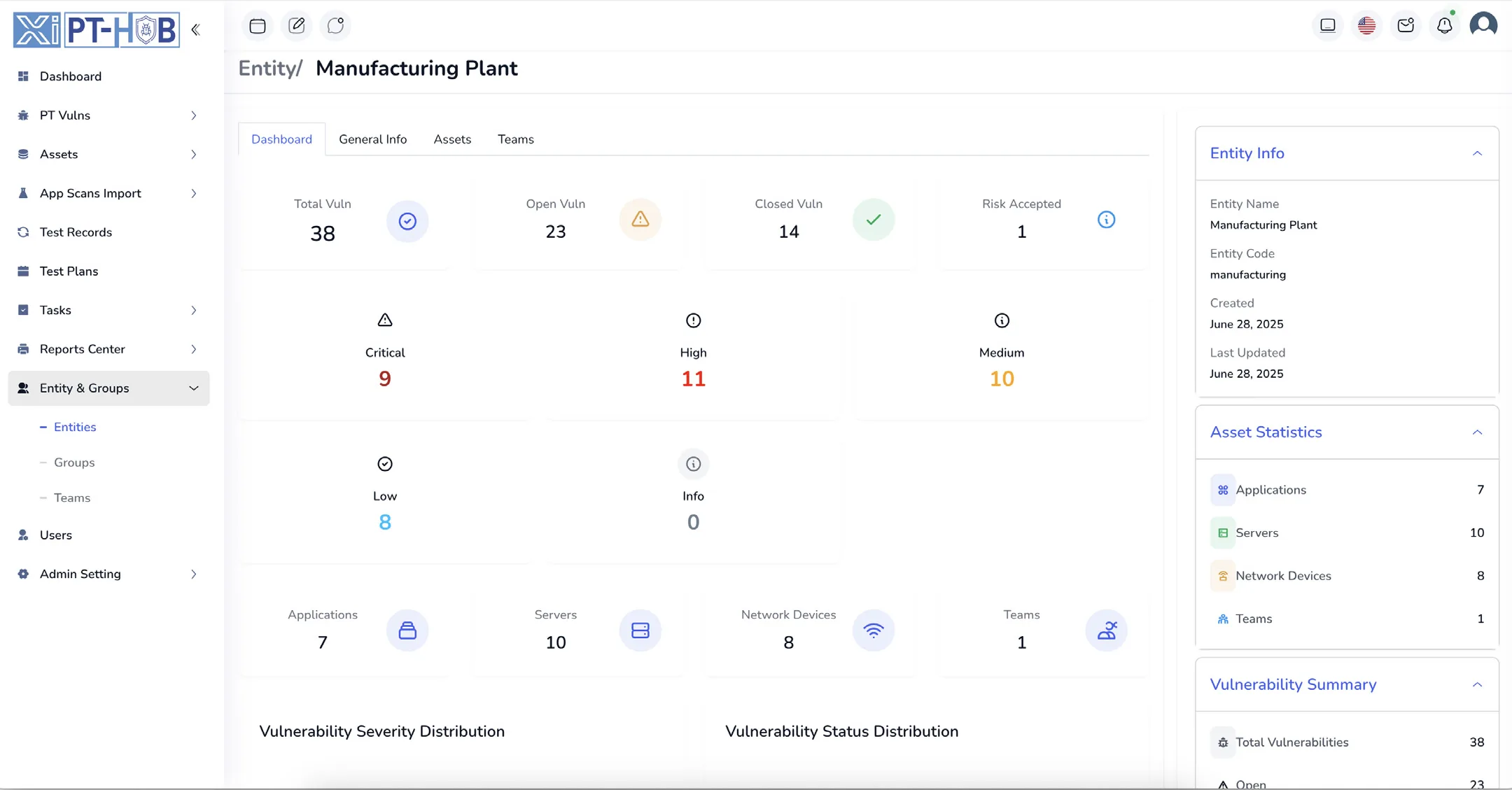Image resolution: width=1512 pixels, height=790 pixels.
Task: Click the Network Devices wifi icon in the card
Action: point(874,630)
